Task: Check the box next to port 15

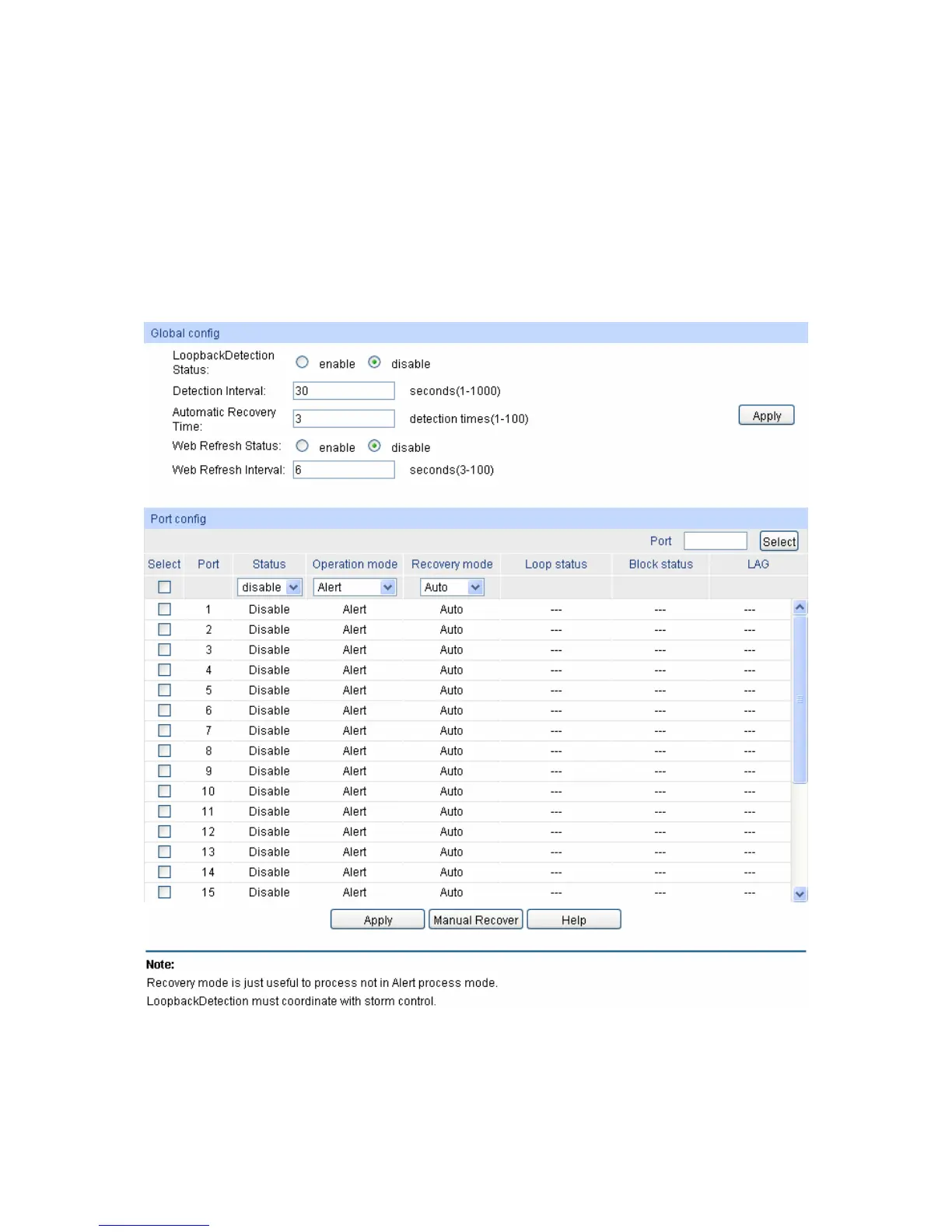Action: [x=164, y=892]
